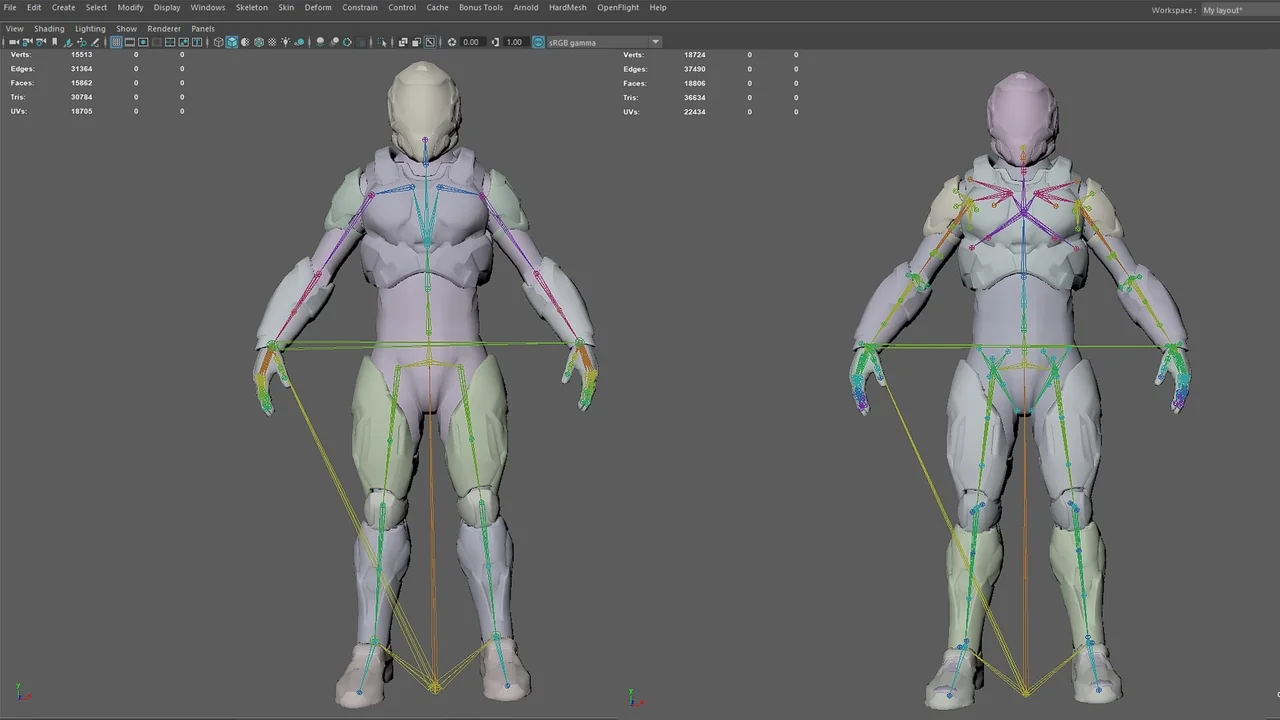
Task: Click the Resolution Gate icon
Action: pos(143,42)
